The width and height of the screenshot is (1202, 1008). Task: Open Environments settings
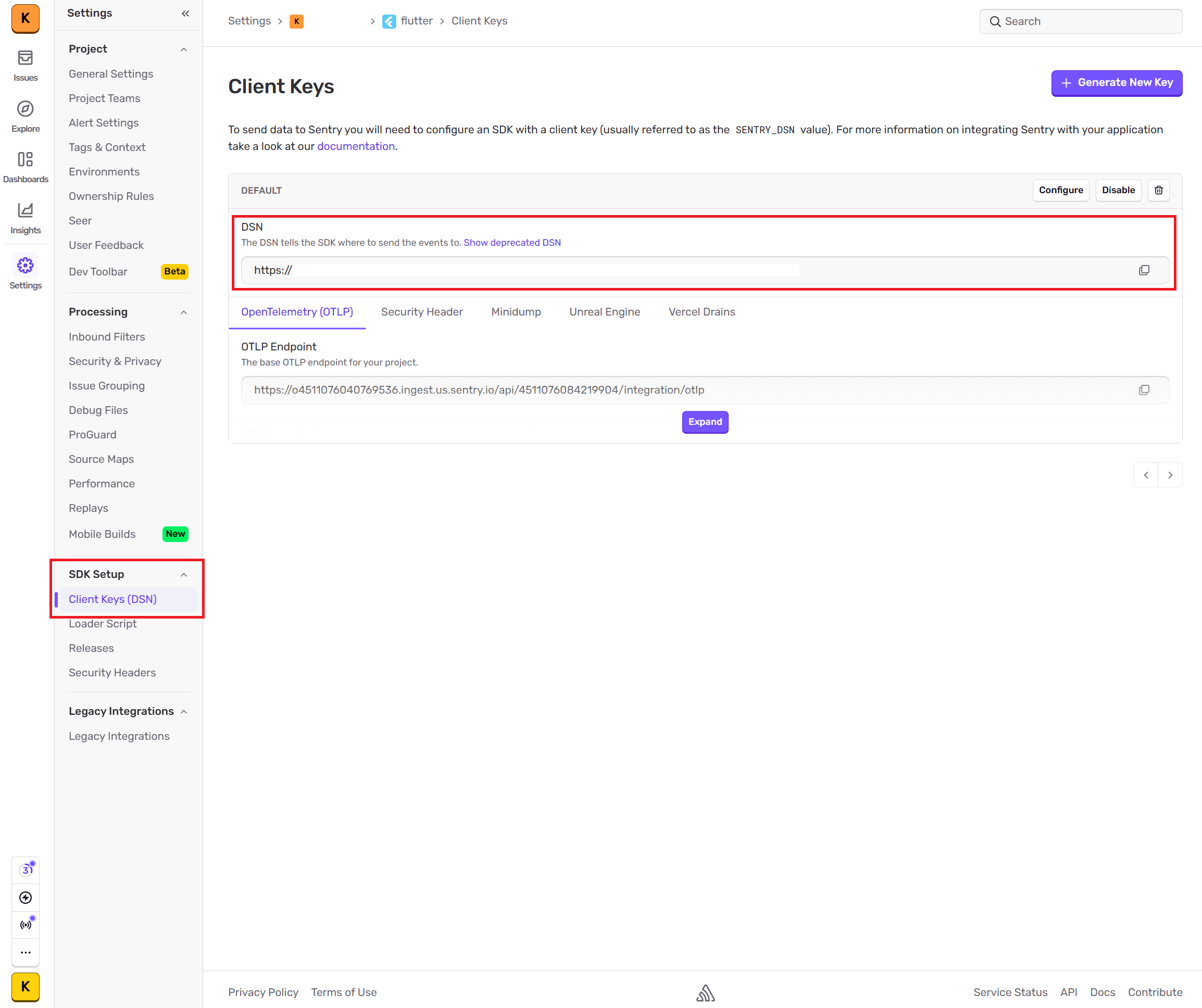pos(104,172)
